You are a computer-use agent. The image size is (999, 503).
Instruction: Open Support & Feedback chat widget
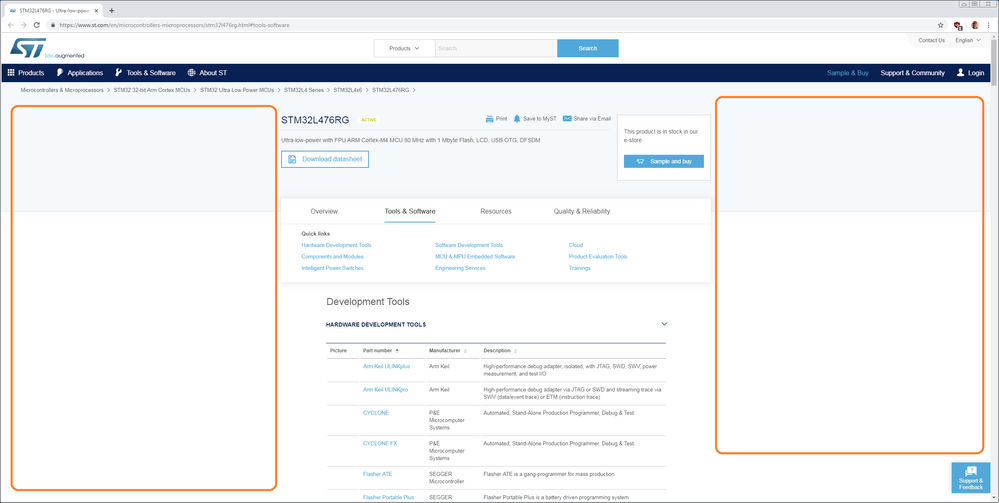970,477
